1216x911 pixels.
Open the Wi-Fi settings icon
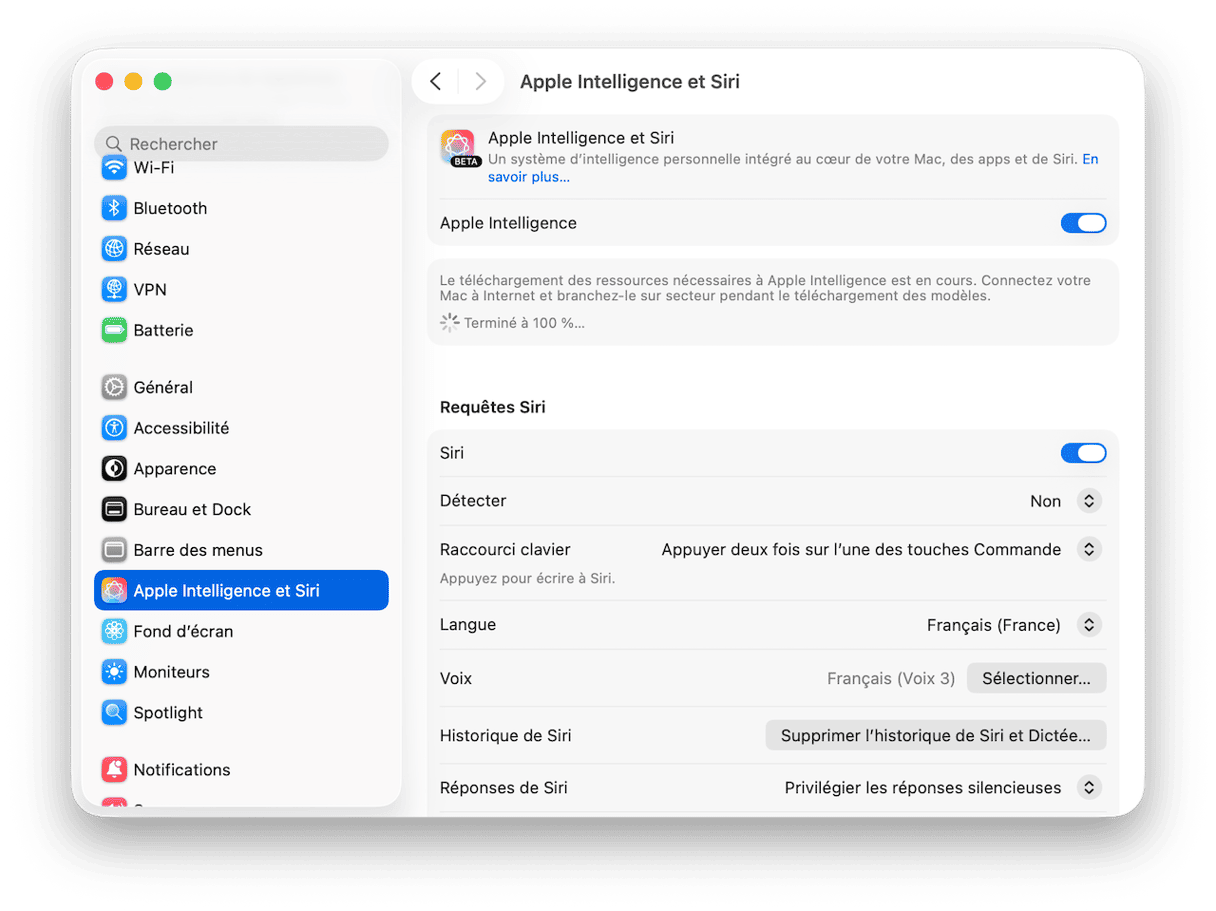[114, 167]
